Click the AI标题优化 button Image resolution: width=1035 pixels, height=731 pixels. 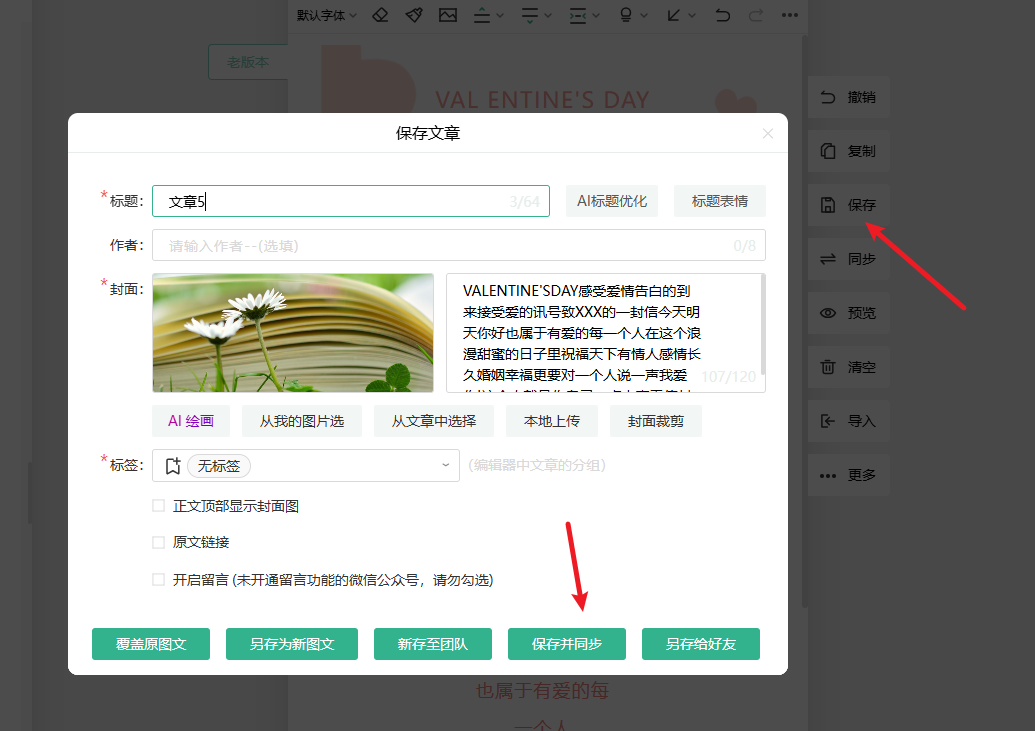point(612,201)
